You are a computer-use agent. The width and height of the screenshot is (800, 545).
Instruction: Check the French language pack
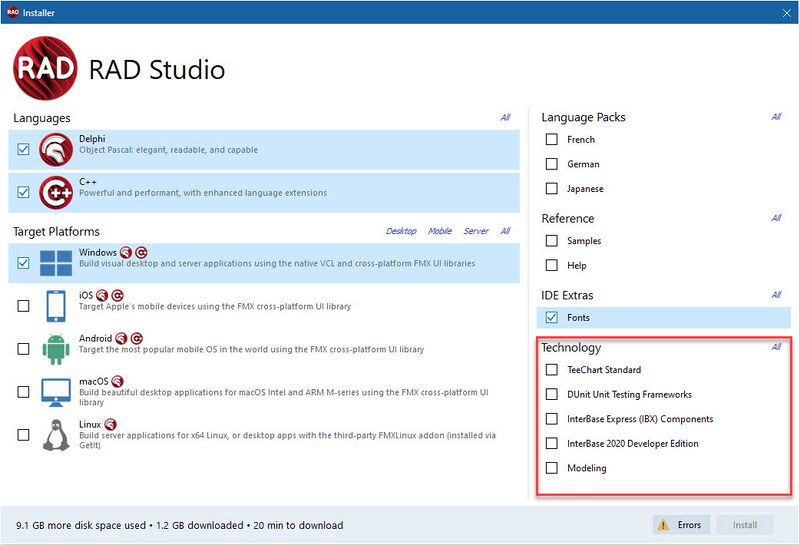pyautogui.click(x=552, y=139)
